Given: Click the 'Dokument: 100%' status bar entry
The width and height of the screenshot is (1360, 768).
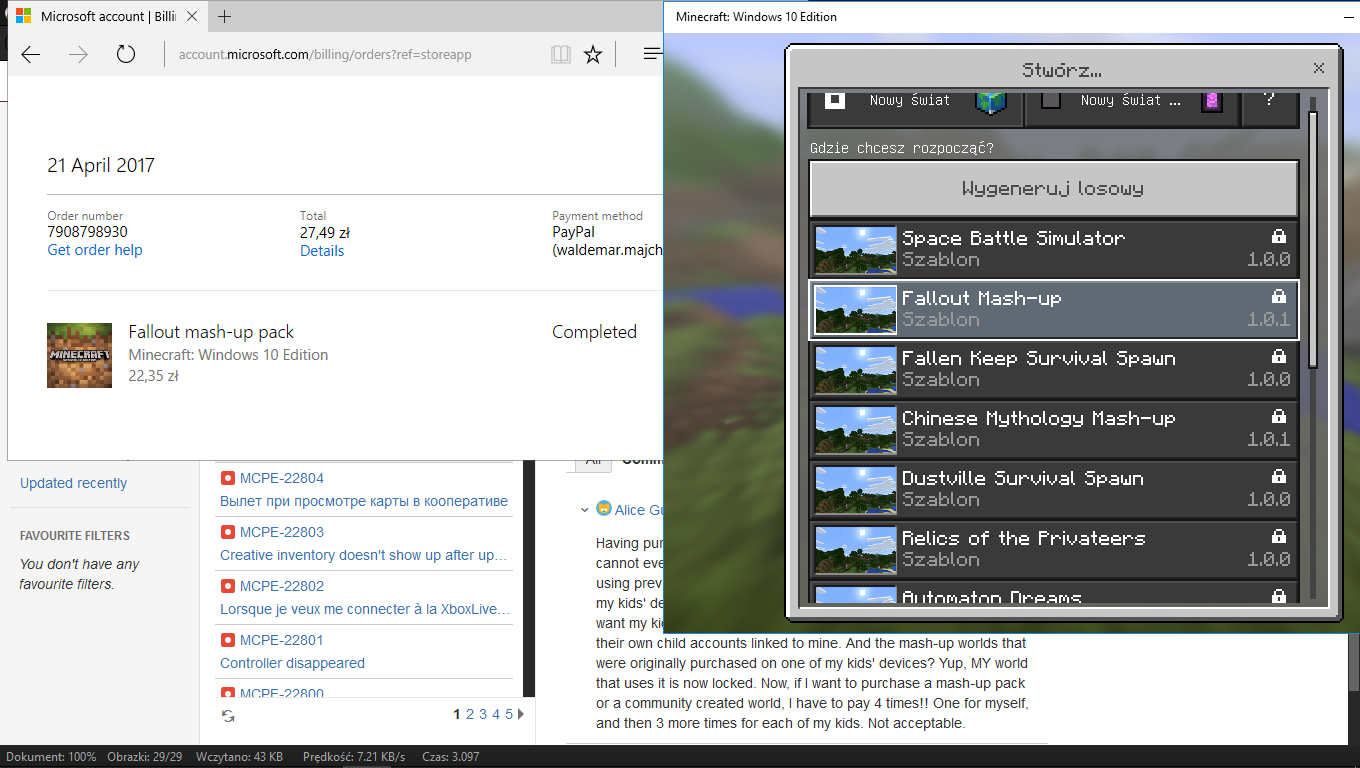Looking at the screenshot, I should coord(50,757).
